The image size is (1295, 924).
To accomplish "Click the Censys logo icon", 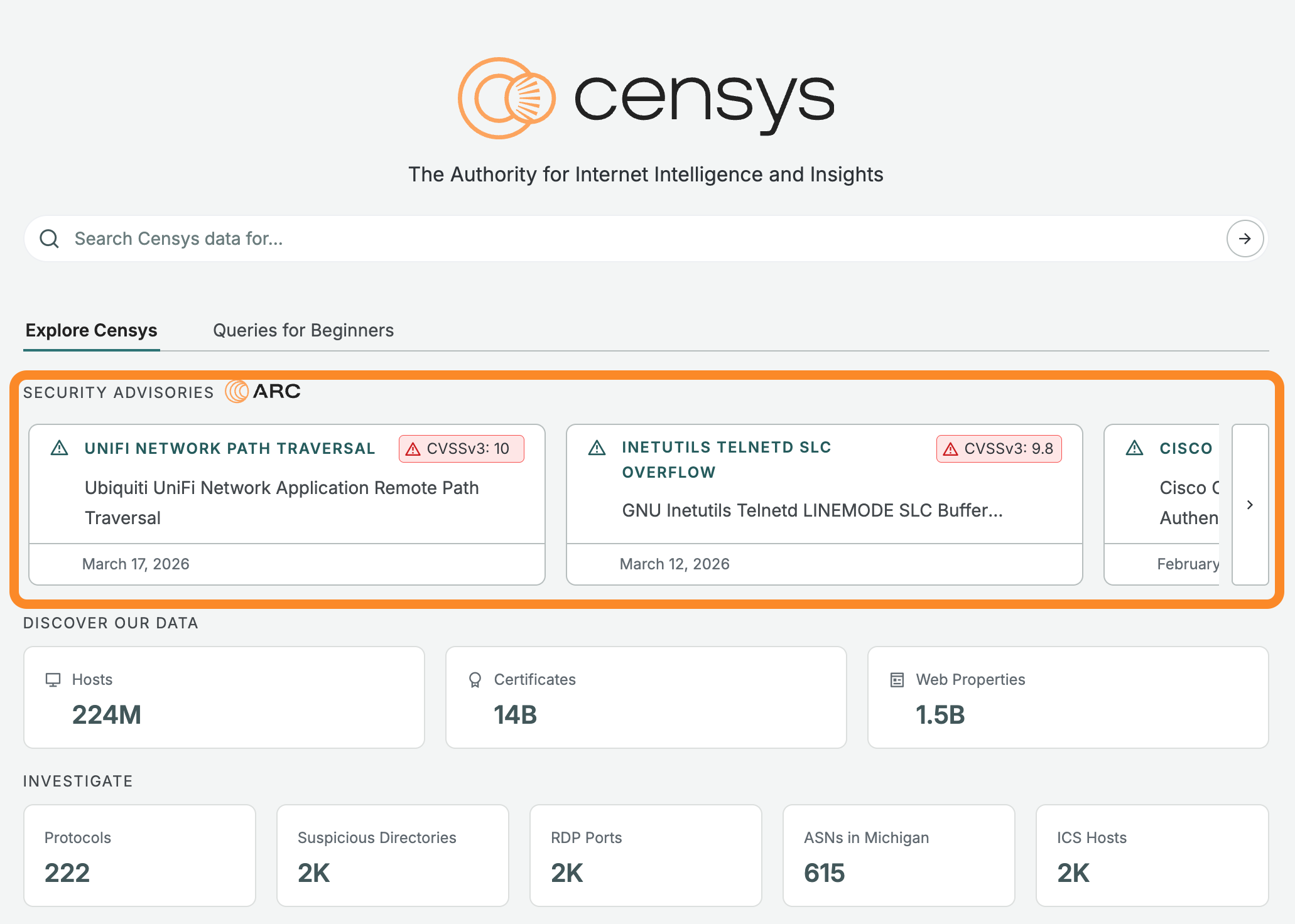I will 506,99.
